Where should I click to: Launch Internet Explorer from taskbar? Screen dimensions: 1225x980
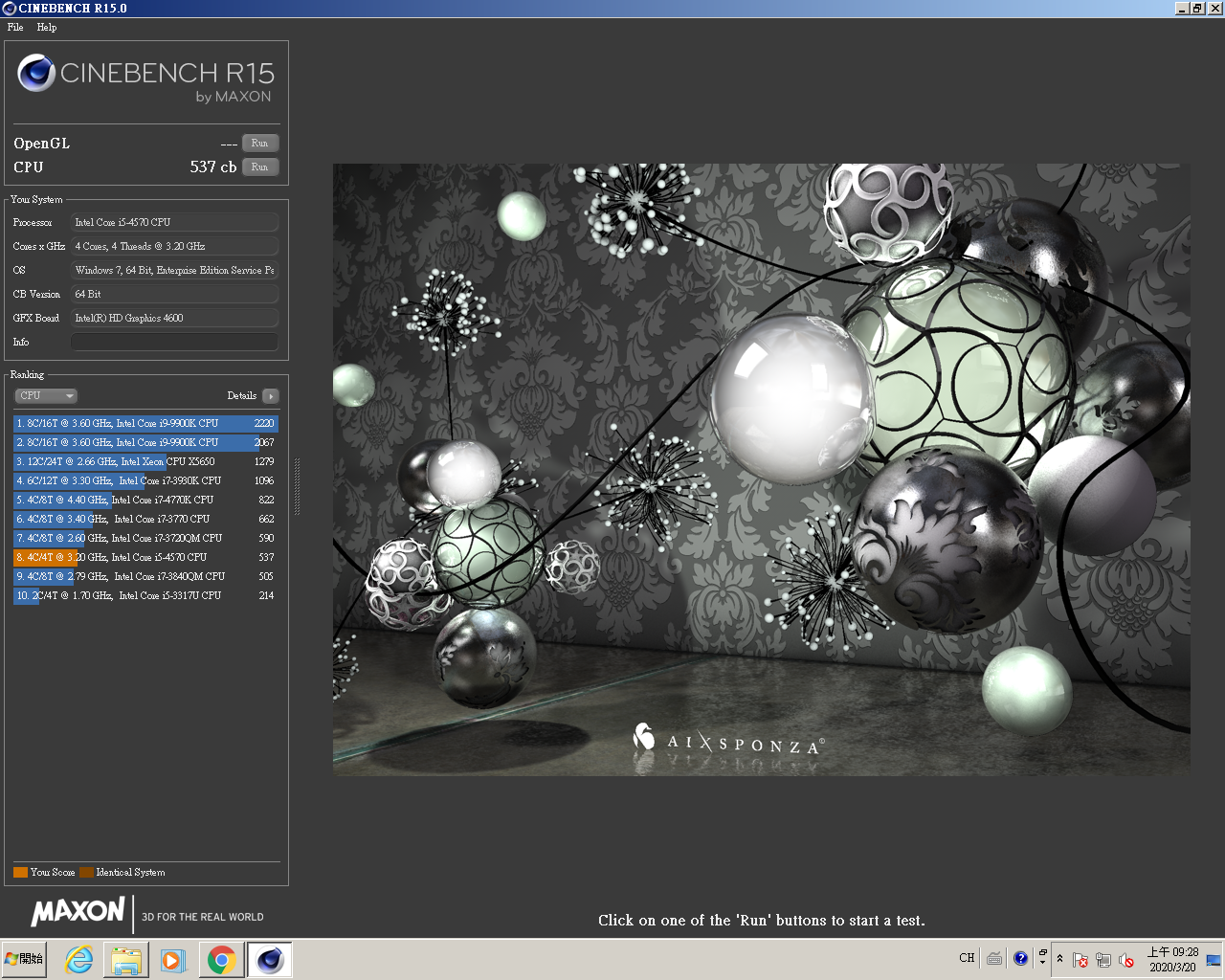[78, 959]
